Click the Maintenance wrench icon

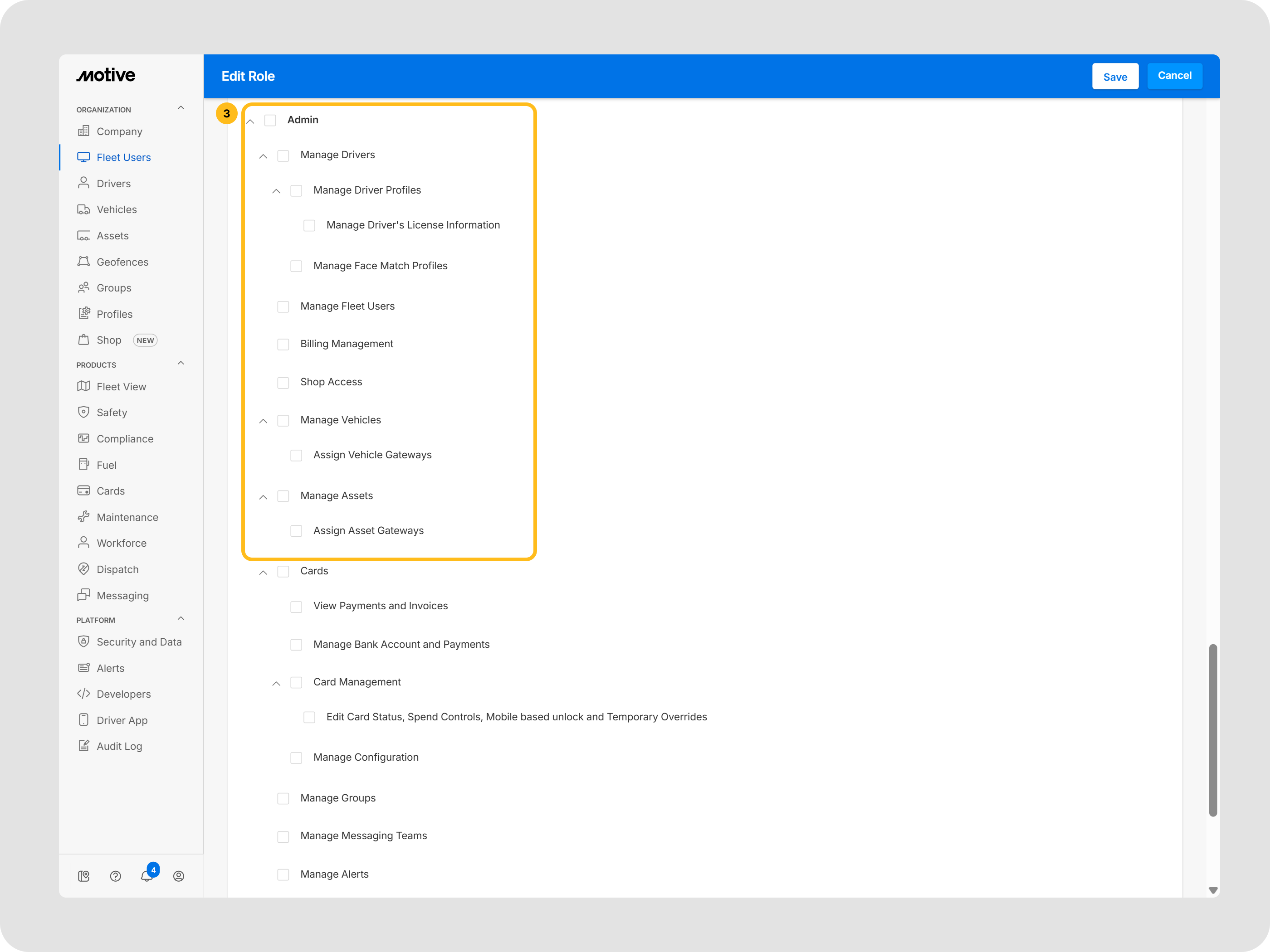(x=84, y=516)
